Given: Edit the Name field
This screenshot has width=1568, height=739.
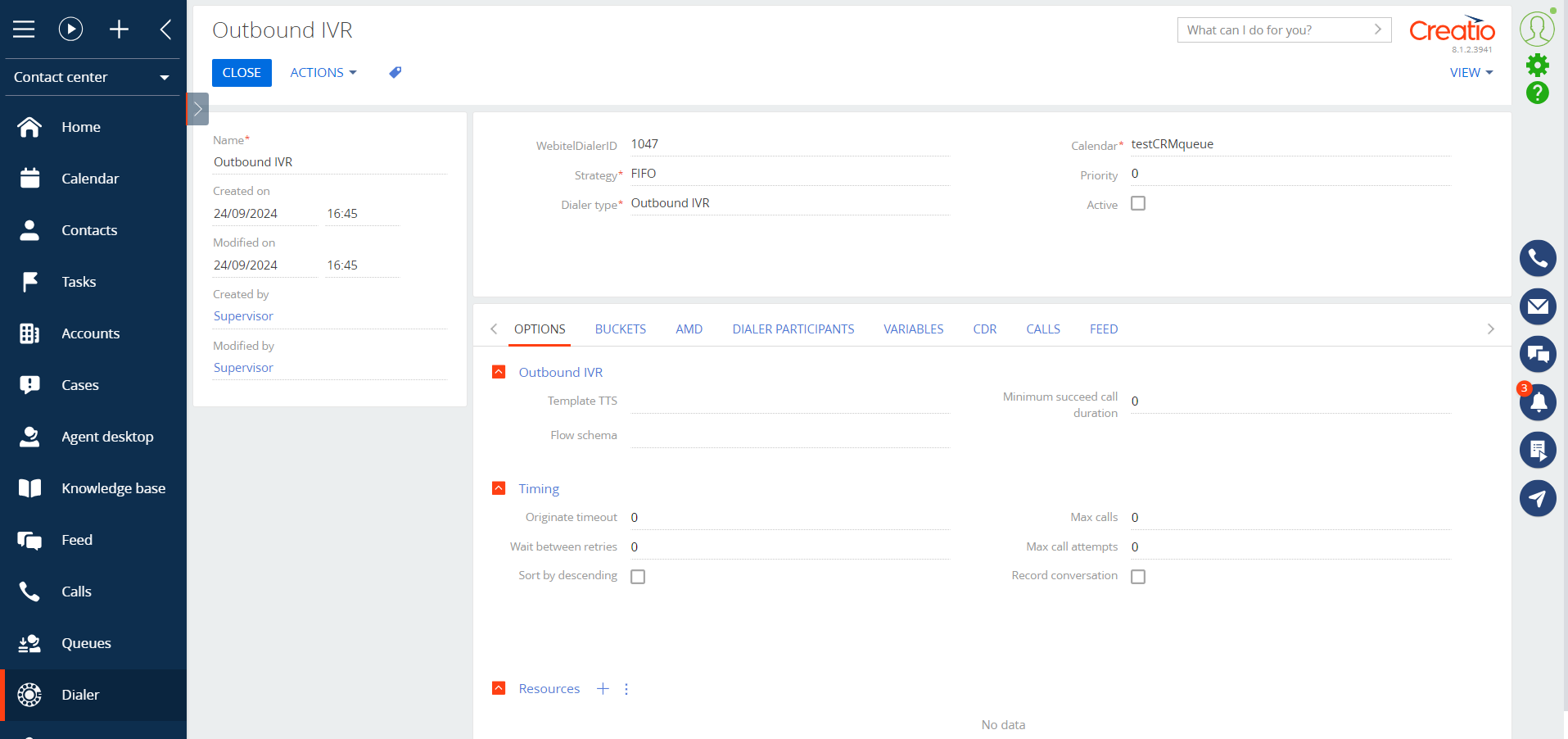Looking at the screenshot, I should (330, 162).
